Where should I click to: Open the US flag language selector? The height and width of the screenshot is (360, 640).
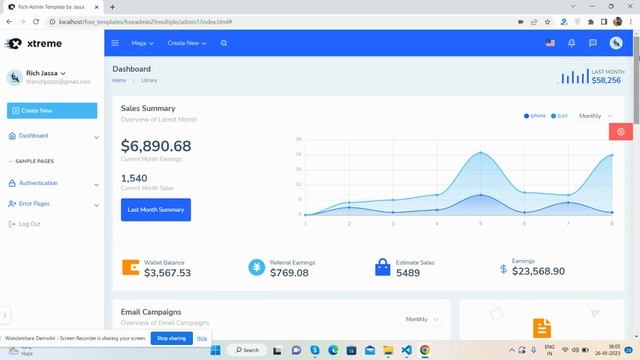click(x=550, y=43)
